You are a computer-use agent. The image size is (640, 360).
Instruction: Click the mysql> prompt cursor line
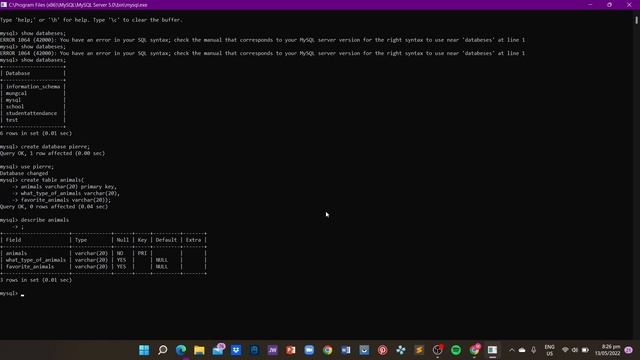tap(12, 293)
